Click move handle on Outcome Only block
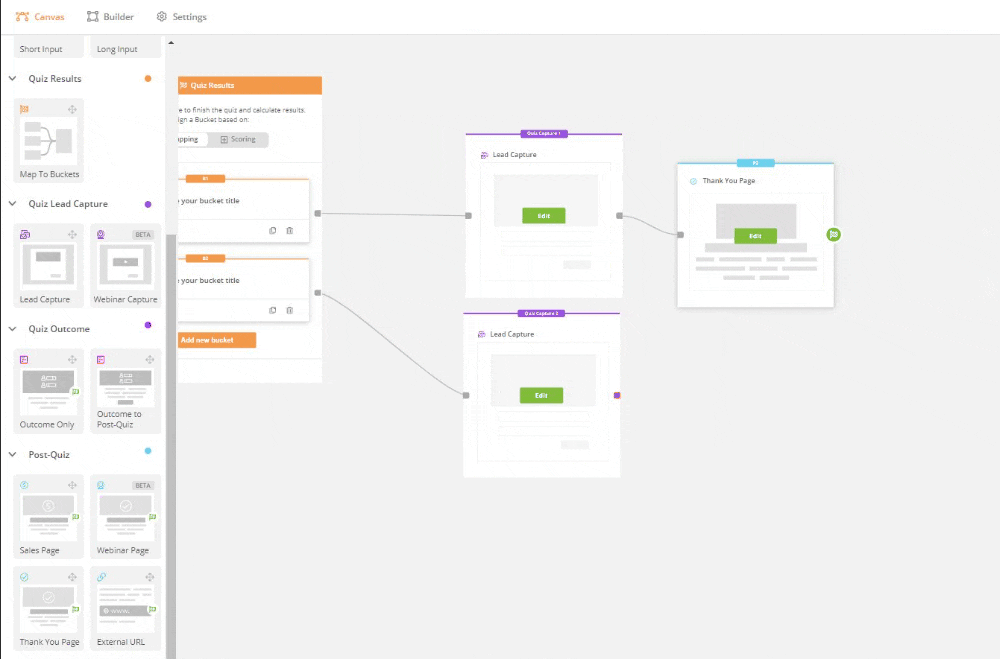The width and height of the screenshot is (1000, 659). [72, 359]
